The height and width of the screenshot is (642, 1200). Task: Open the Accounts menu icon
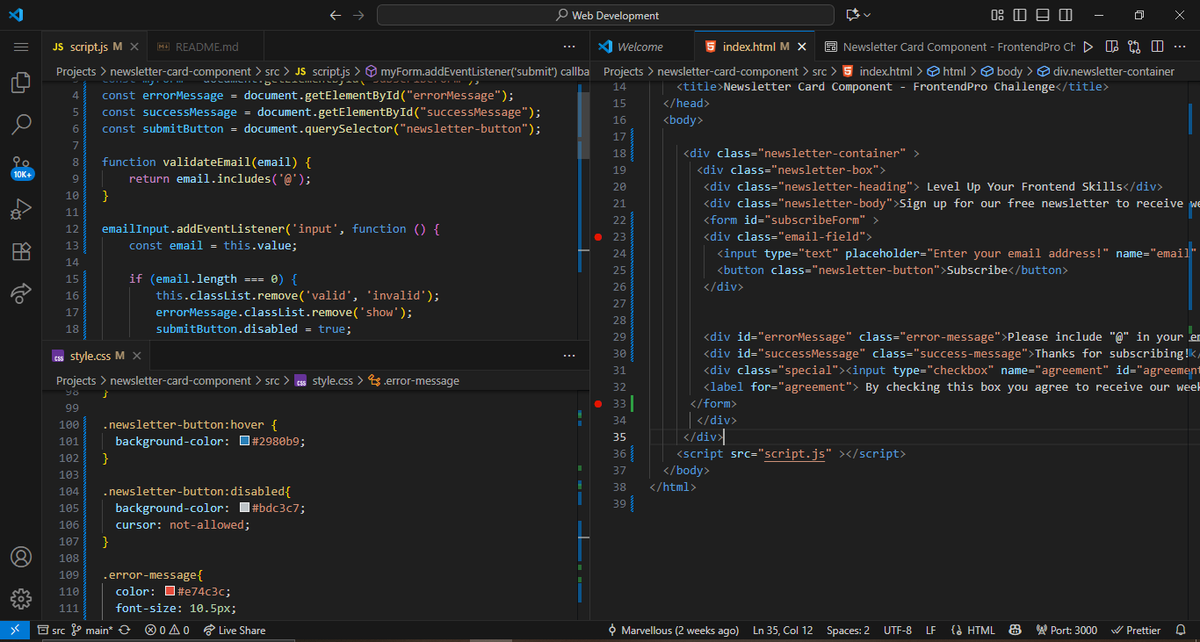20,557
